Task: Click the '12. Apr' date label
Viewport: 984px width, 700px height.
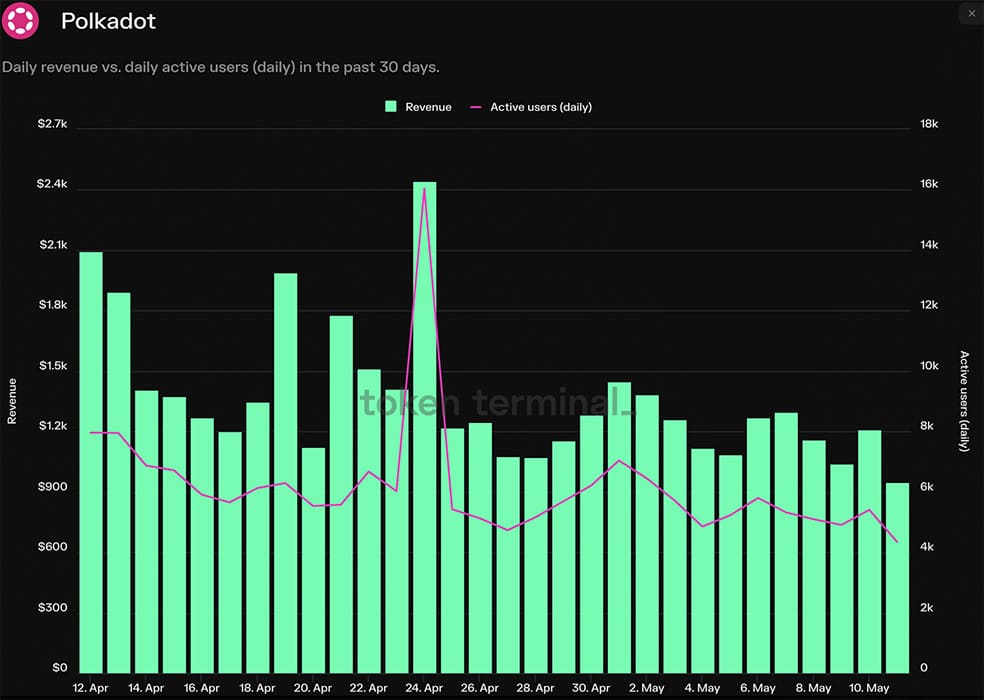Action: pyautogui.click(x=90, y=688)
